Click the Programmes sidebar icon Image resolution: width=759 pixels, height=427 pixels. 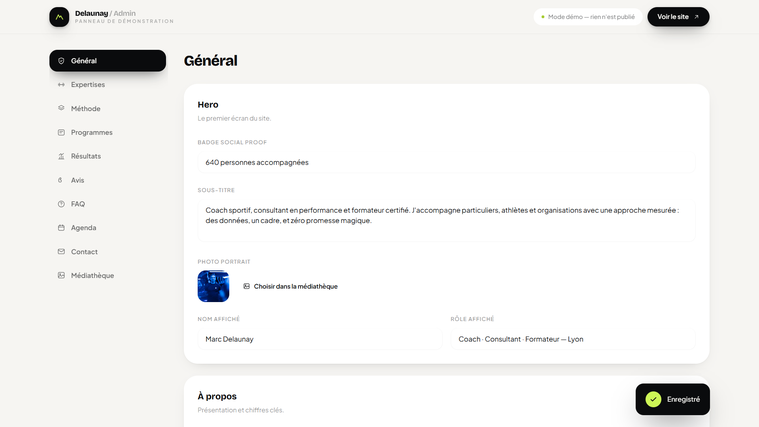tap(61, 132)
